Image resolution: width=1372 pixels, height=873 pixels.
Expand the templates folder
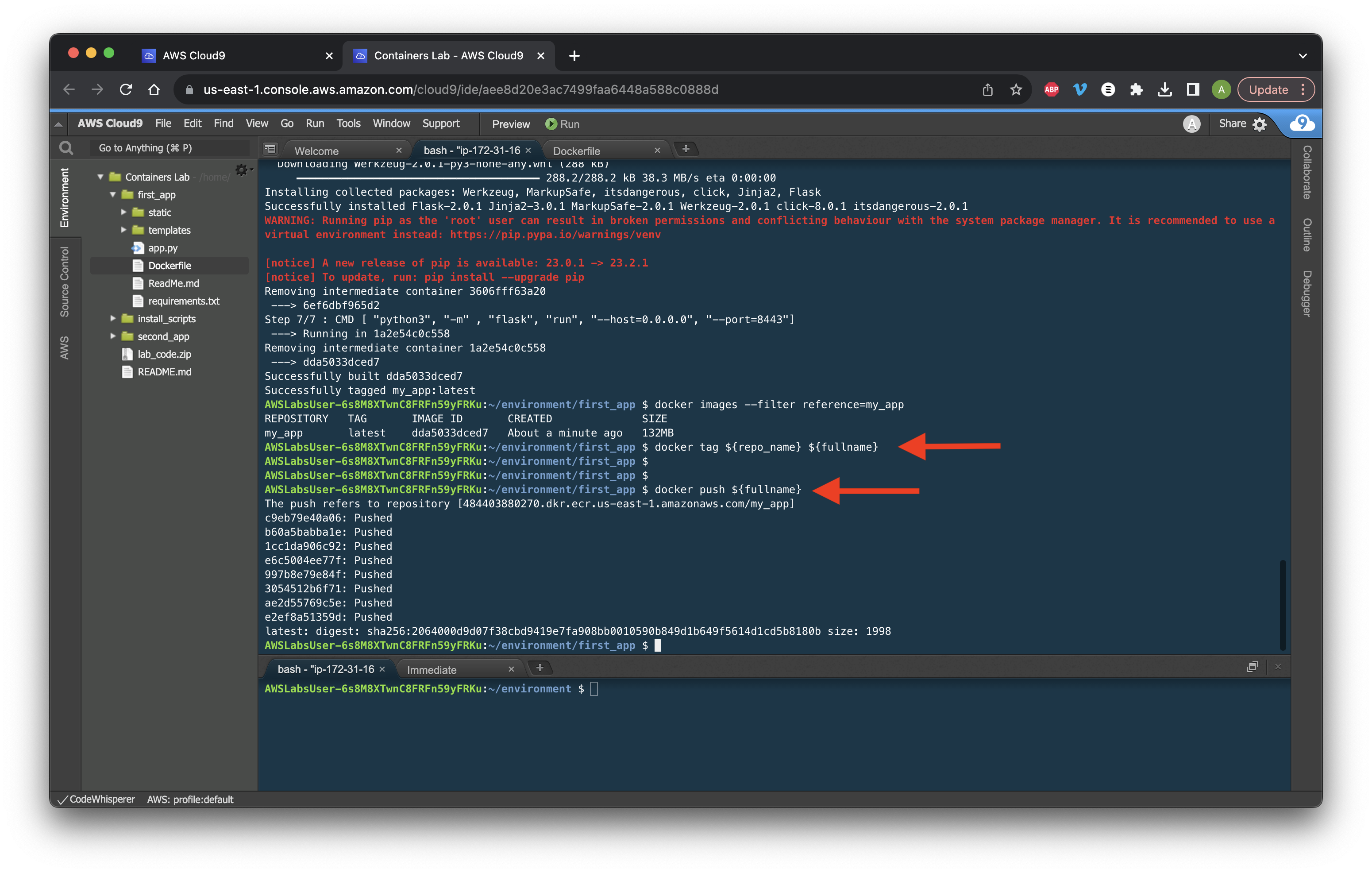123,230
